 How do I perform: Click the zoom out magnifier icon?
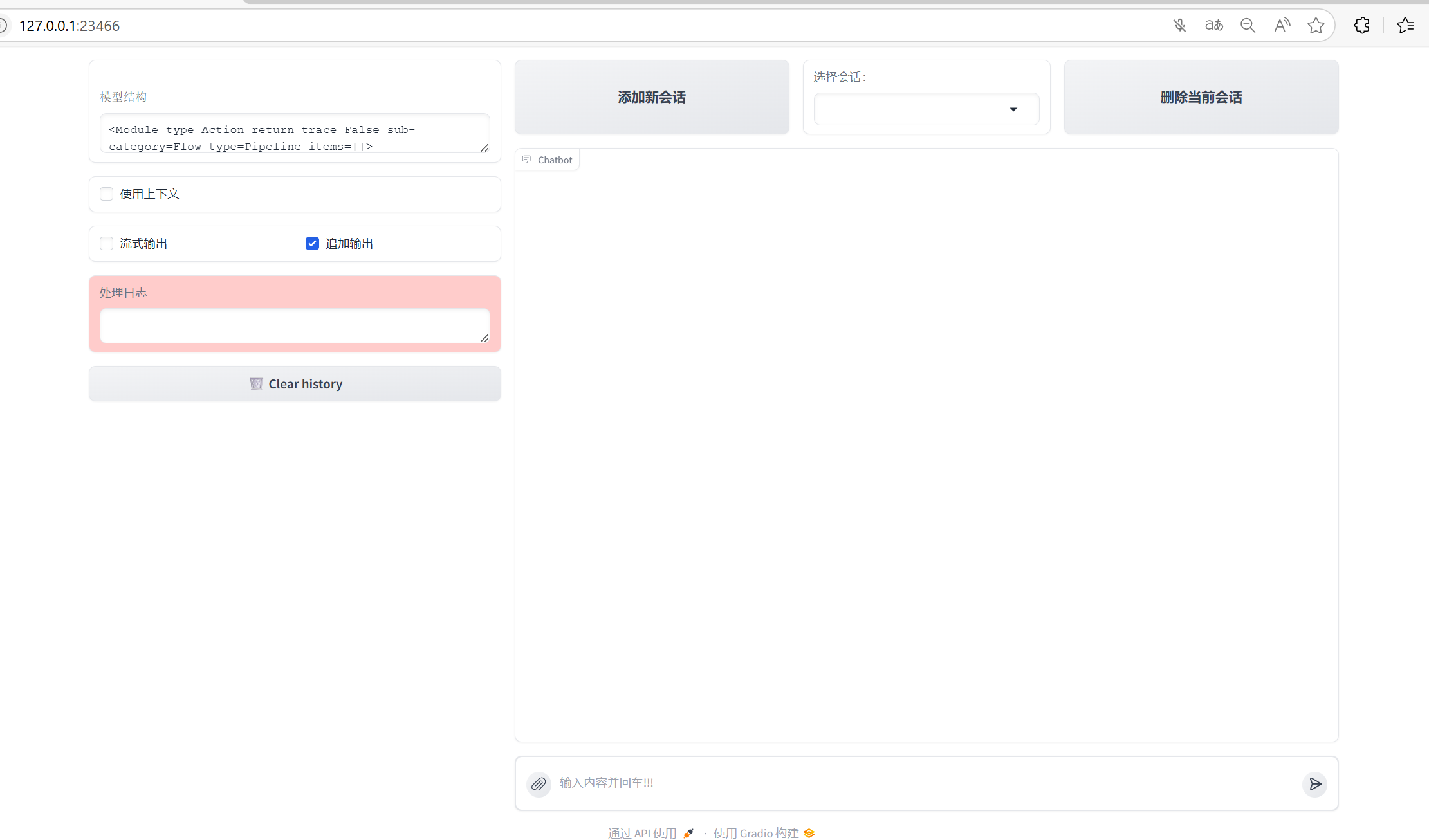click(1248, 26)
